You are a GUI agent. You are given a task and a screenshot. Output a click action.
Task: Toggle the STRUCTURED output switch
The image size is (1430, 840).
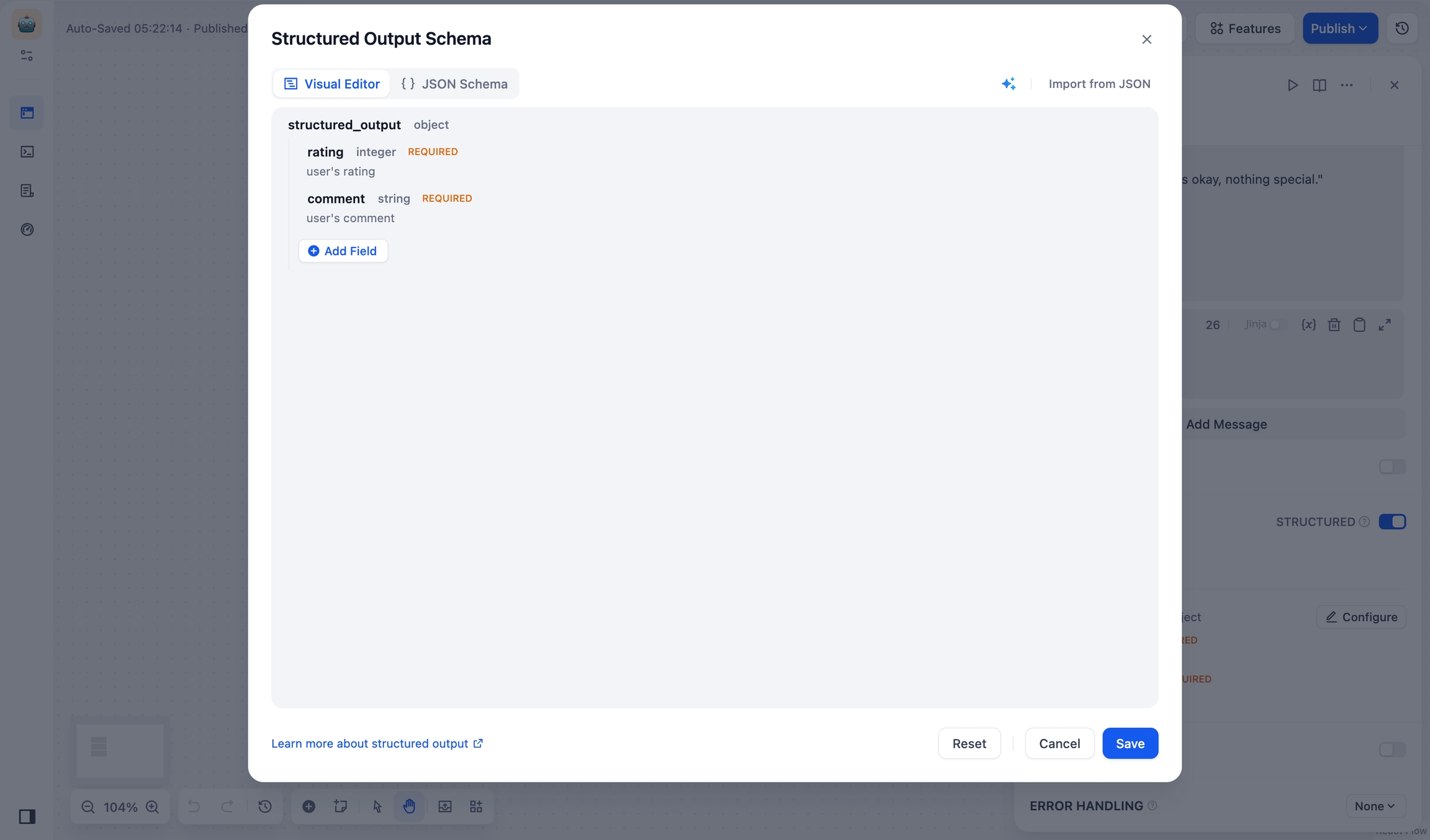(1392, 522)
